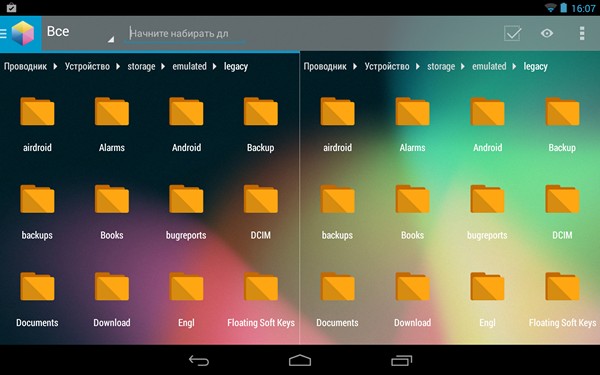Open the hamburger navigation drawer
Screen dimensions: 600x375
pyautogui.click(x=3, y=33)
